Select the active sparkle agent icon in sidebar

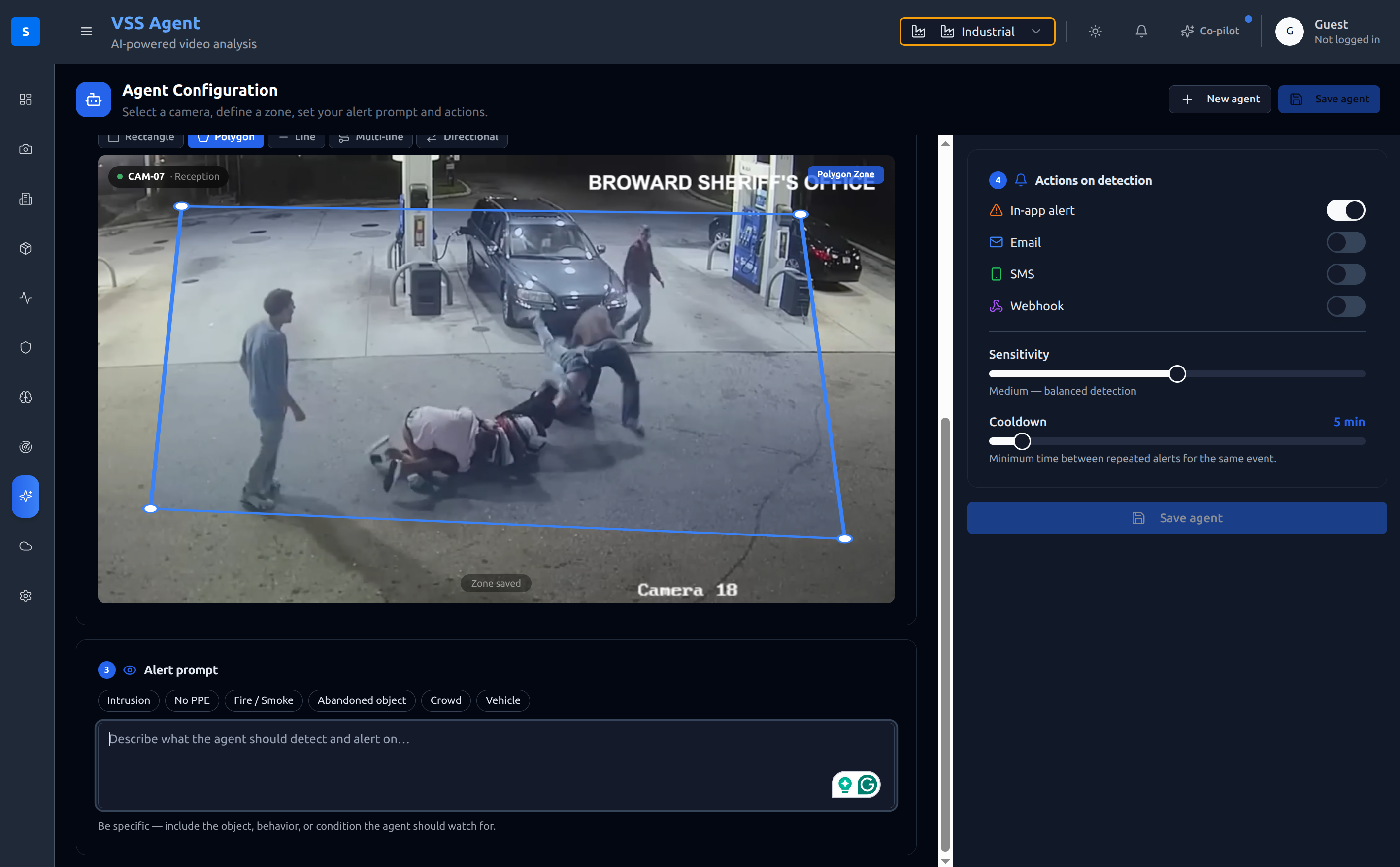coord(25,497)
